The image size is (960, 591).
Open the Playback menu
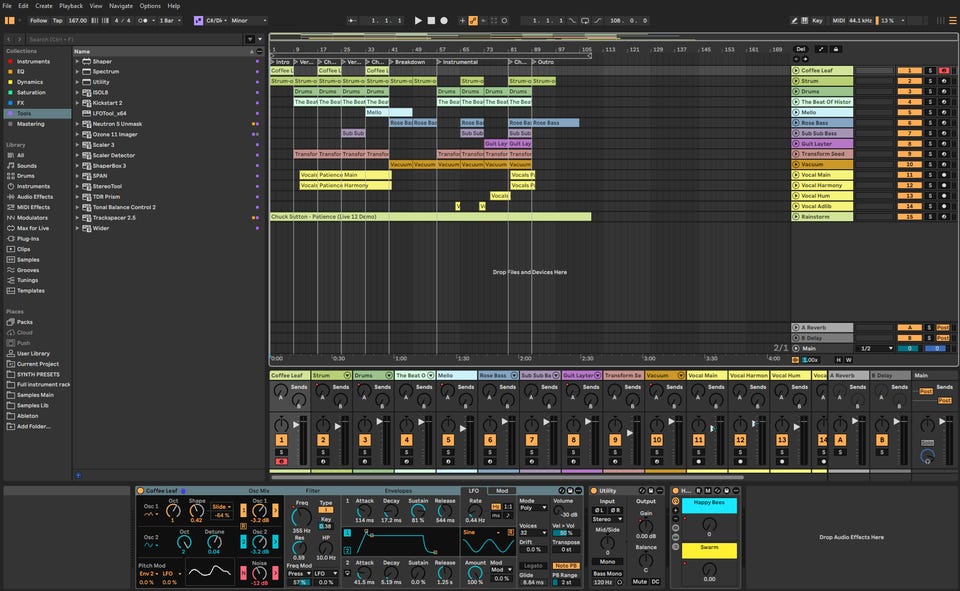click(71, 6)
